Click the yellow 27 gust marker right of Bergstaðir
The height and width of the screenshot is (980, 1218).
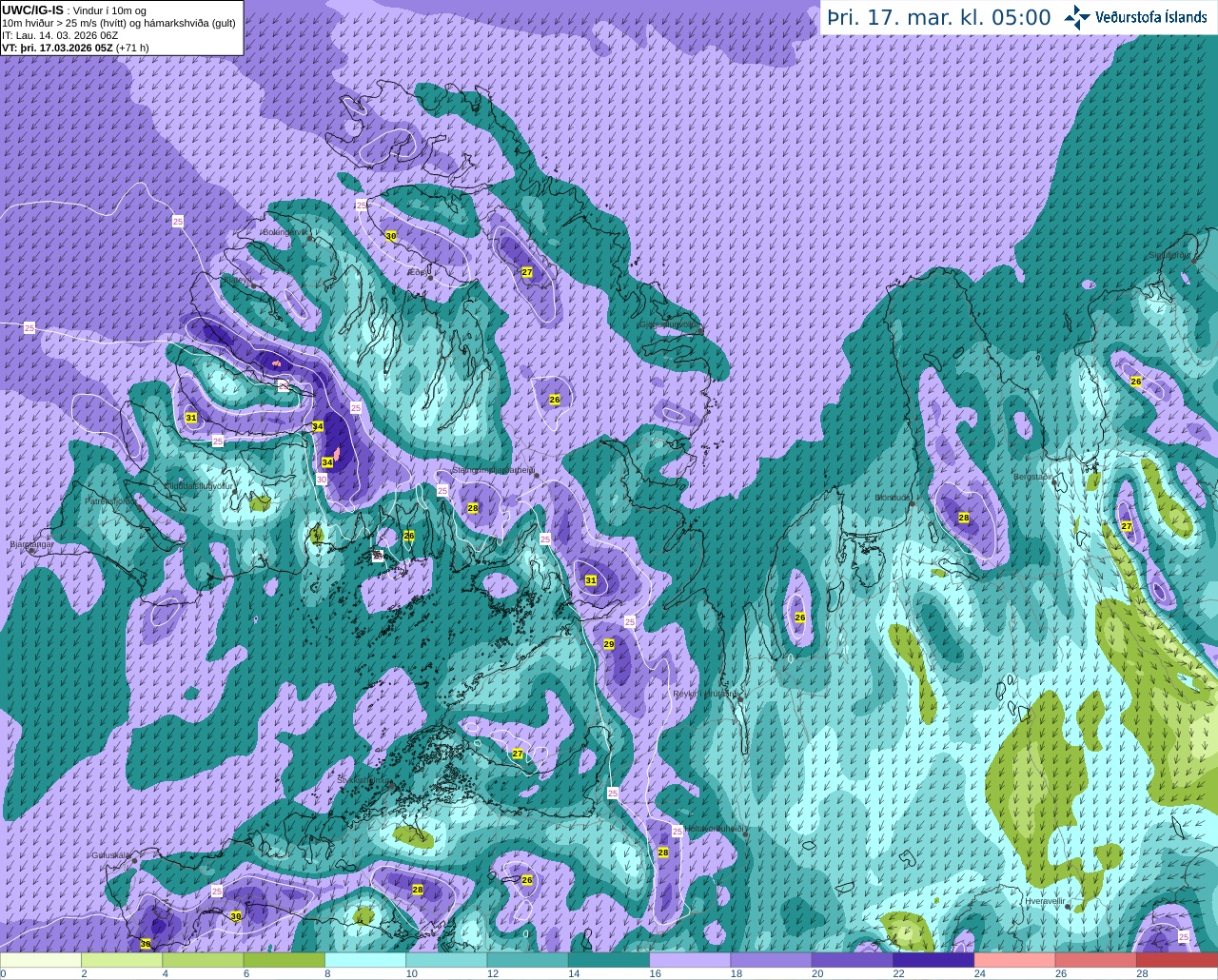[x=1127, y=526]
